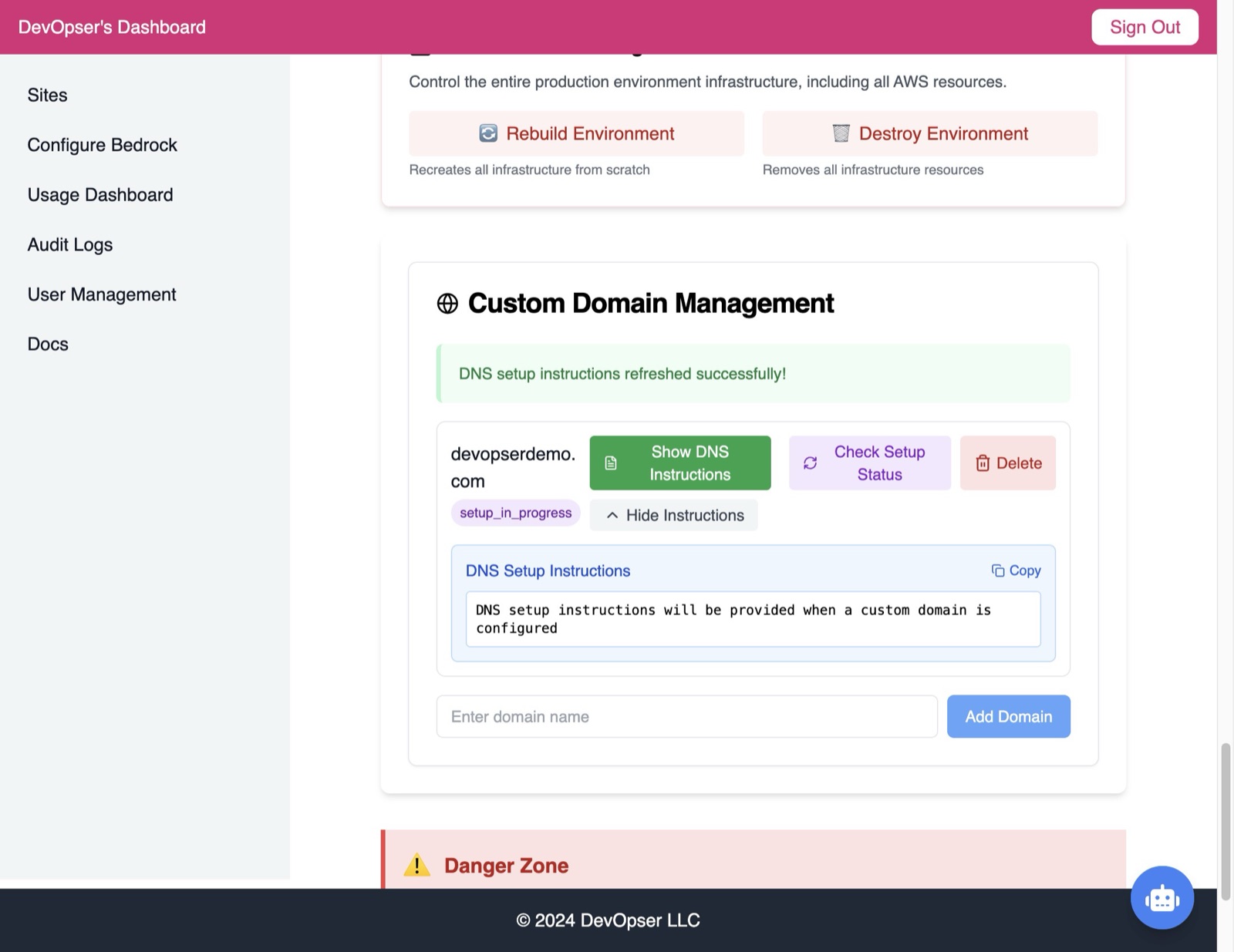Image resolution: width=1234 pixels, height=952 pixels.
Task: Click 'Recreates all infrastructure from scratch' caption
Action: pos(530,170)
